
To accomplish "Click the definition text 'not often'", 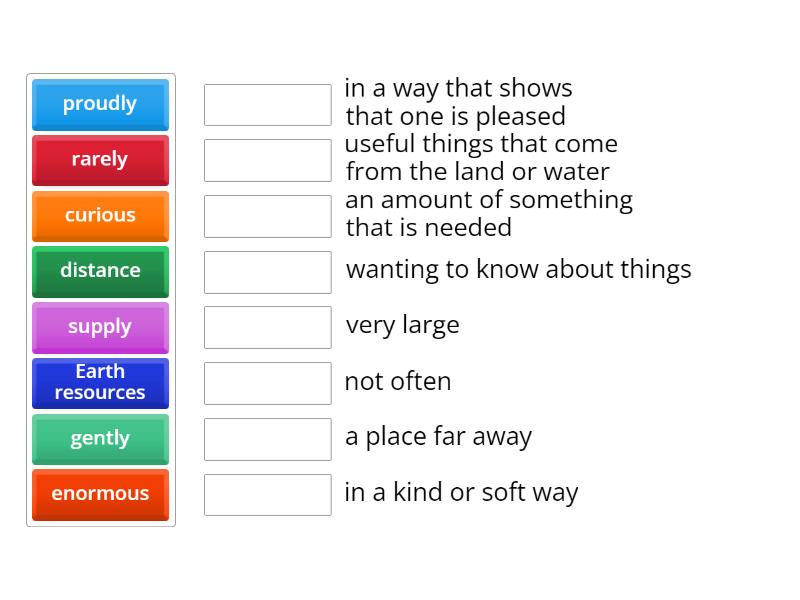I will pos(397,381).
